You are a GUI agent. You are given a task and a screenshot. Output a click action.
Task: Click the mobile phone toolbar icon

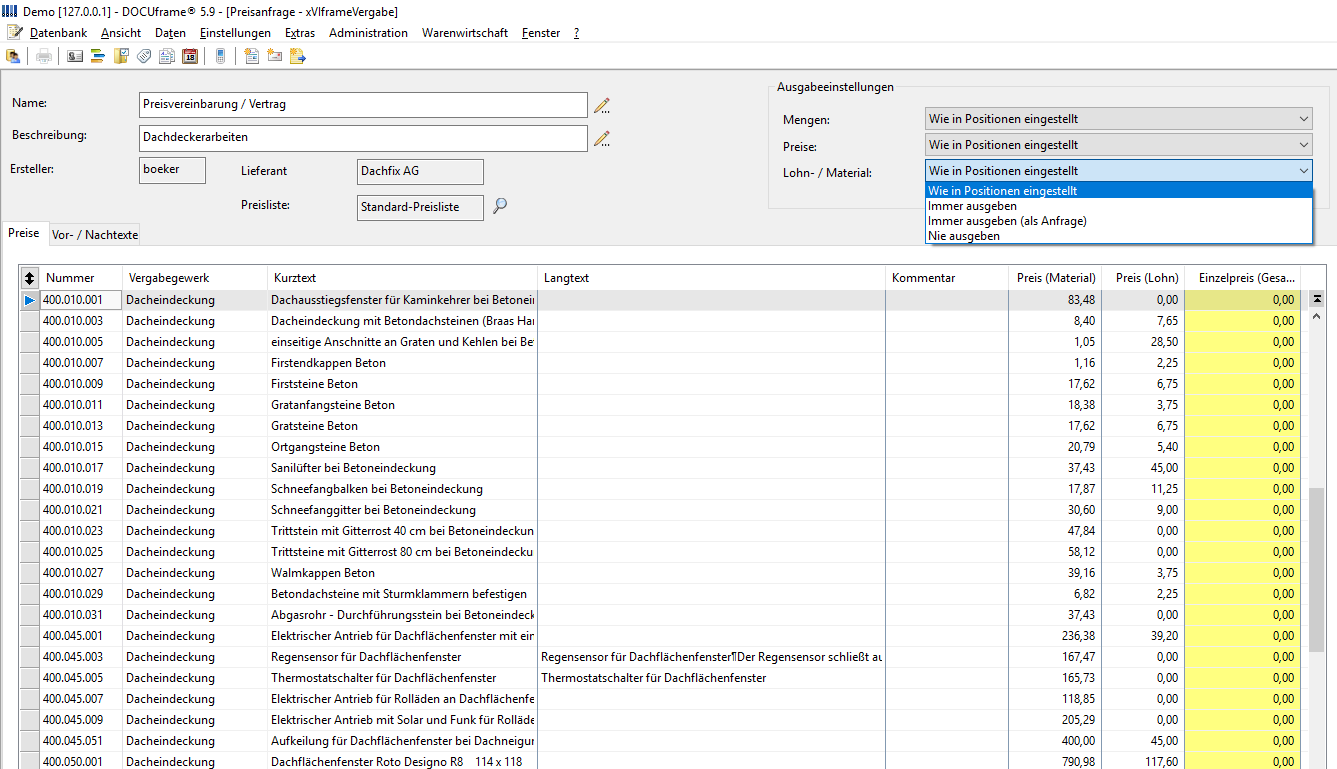click(220, 56)
